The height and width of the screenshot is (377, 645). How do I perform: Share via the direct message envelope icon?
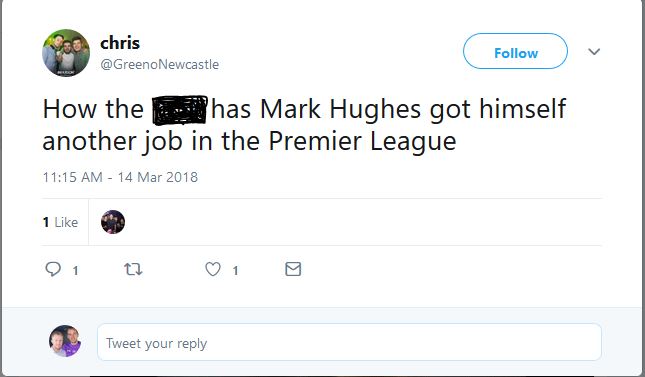(x=293, y=269)
